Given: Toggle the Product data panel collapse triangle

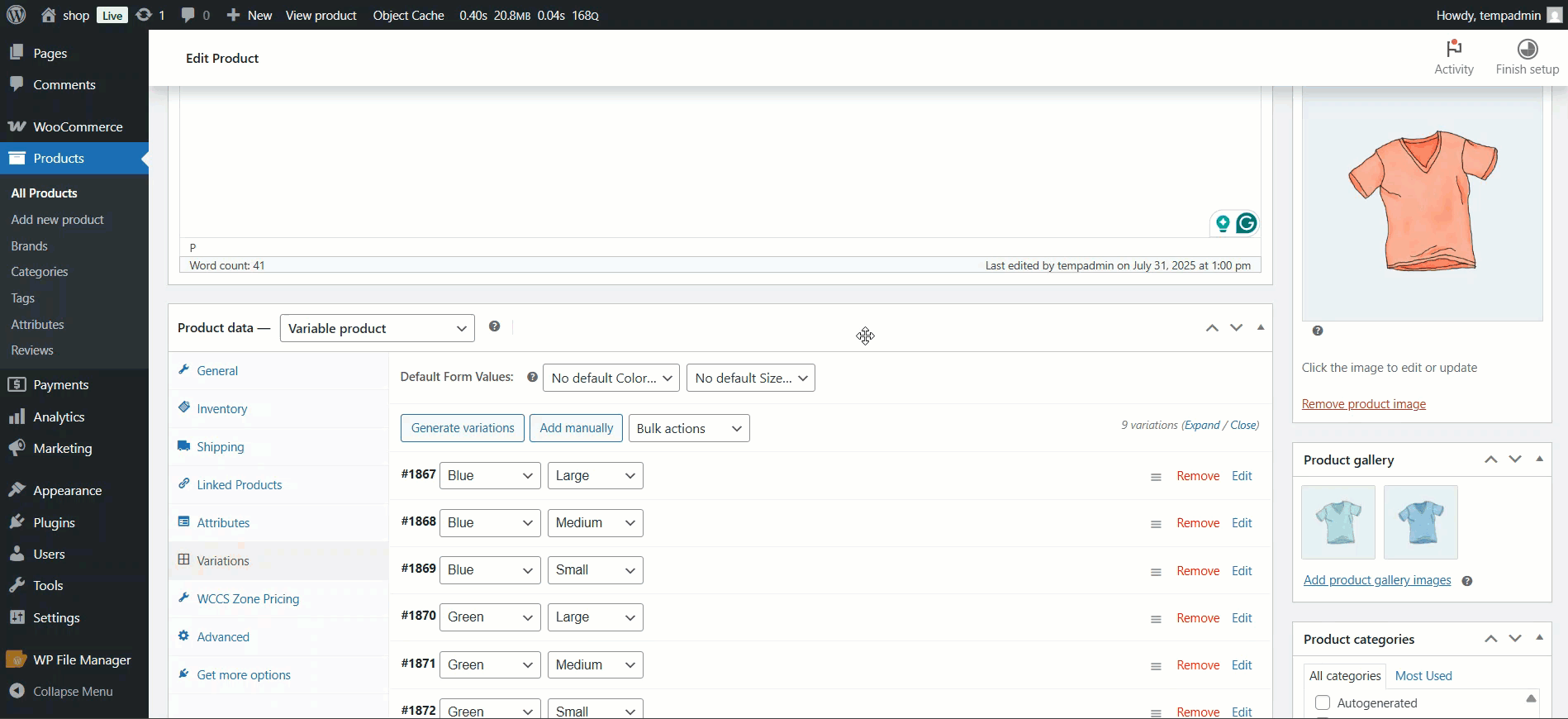Looking at the screenshot, I should click(1261, 327).
